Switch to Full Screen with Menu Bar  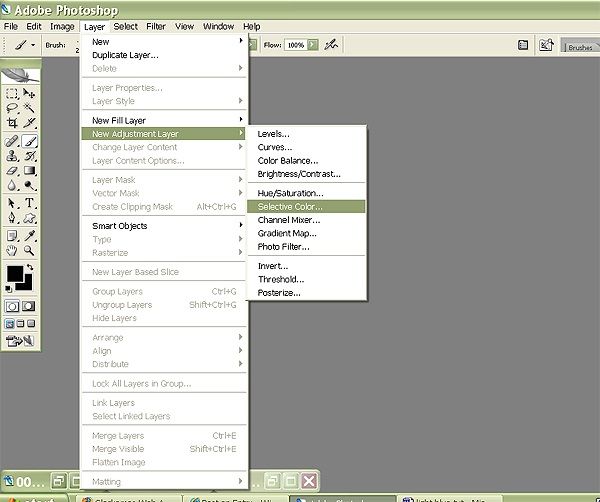20,324
